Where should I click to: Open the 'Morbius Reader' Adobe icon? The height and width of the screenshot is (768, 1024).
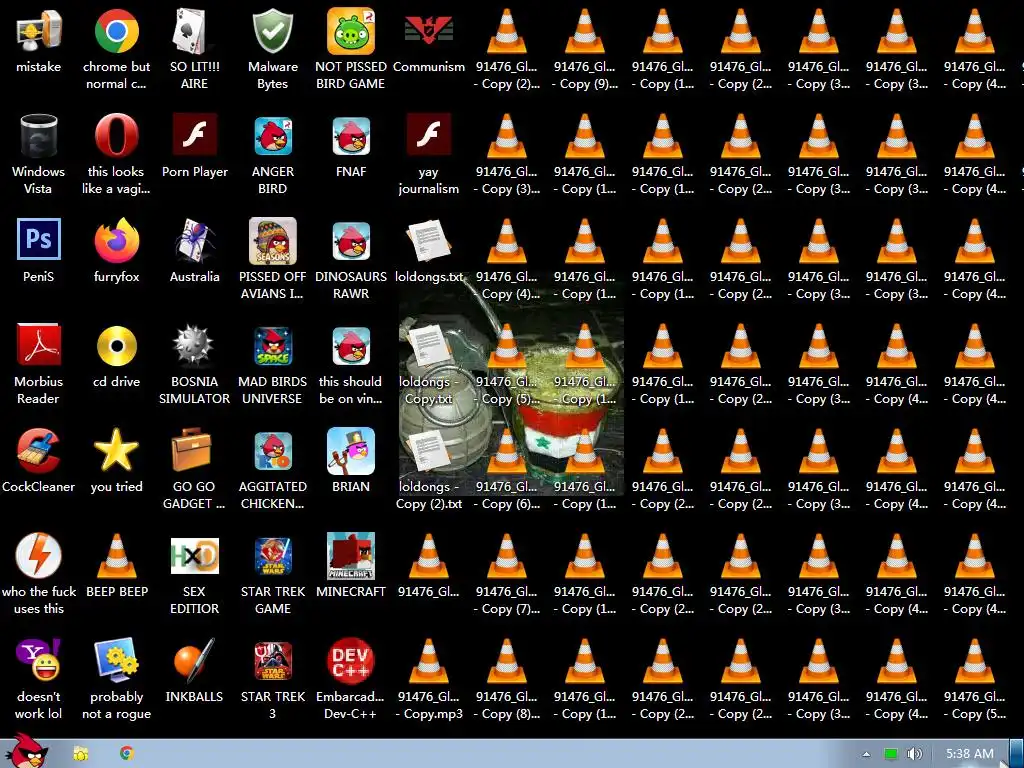pos(39,345)
